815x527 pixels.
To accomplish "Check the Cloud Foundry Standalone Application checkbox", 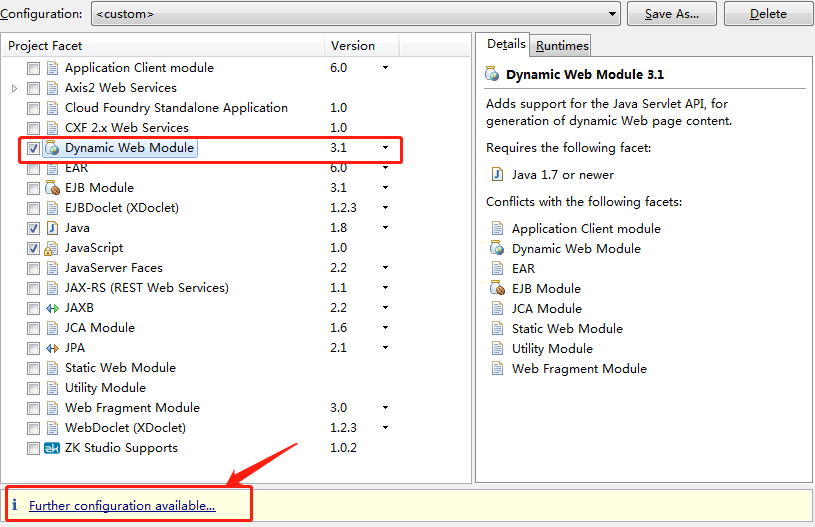I will (33, 109).
